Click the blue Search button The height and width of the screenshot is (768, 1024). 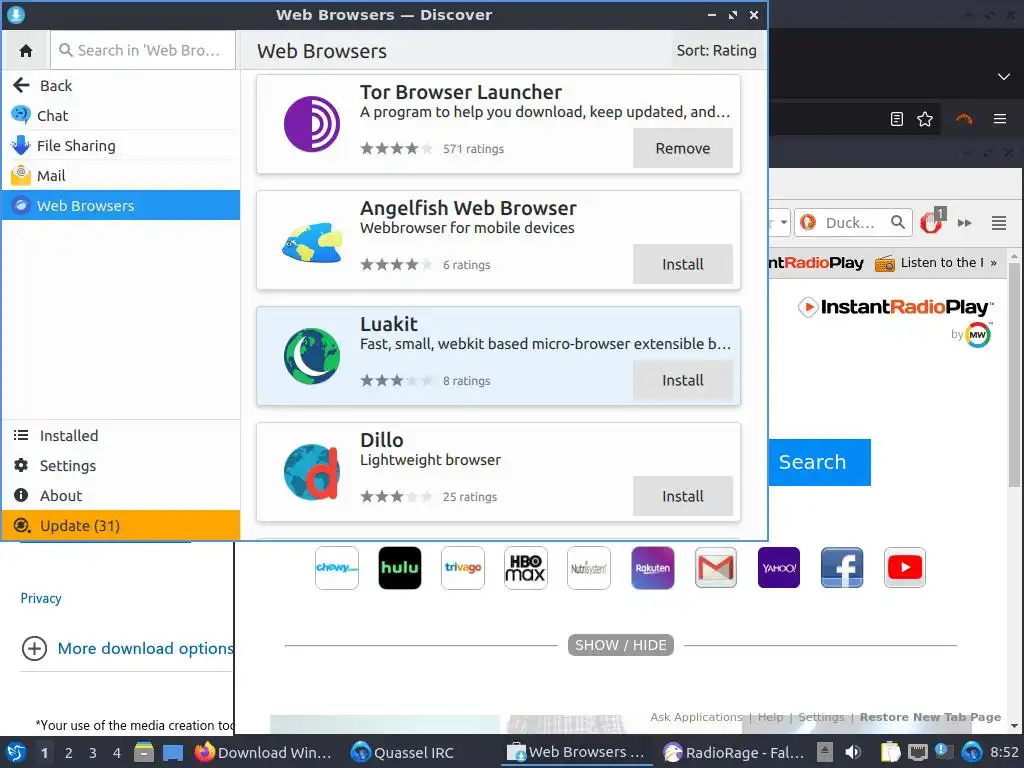[819, 462]
